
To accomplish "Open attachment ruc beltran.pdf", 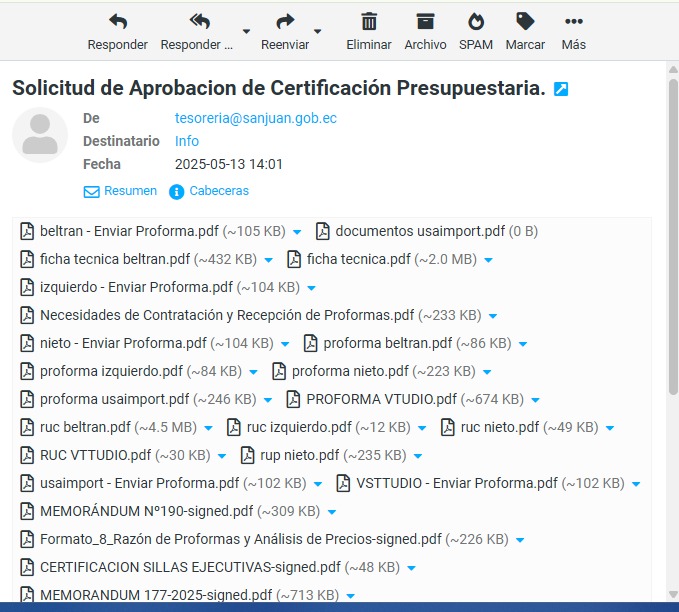I will [85, 427].
